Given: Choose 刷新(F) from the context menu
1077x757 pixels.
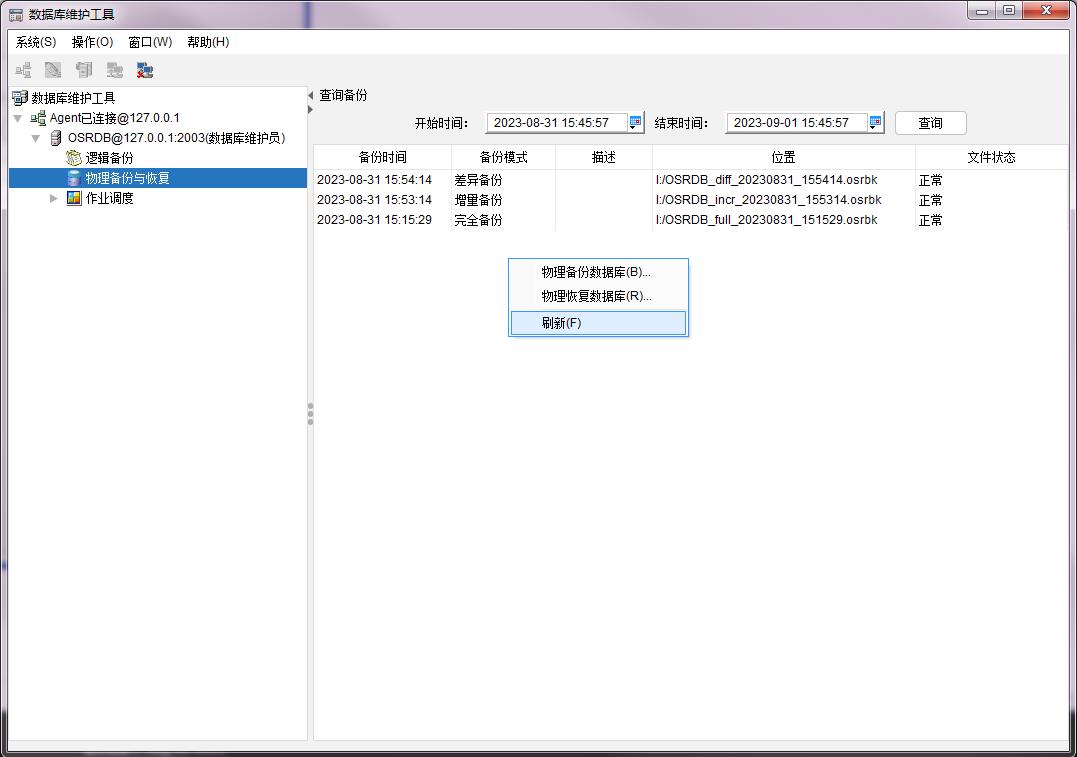Looking at the screenshot, I should pos(561,323).
